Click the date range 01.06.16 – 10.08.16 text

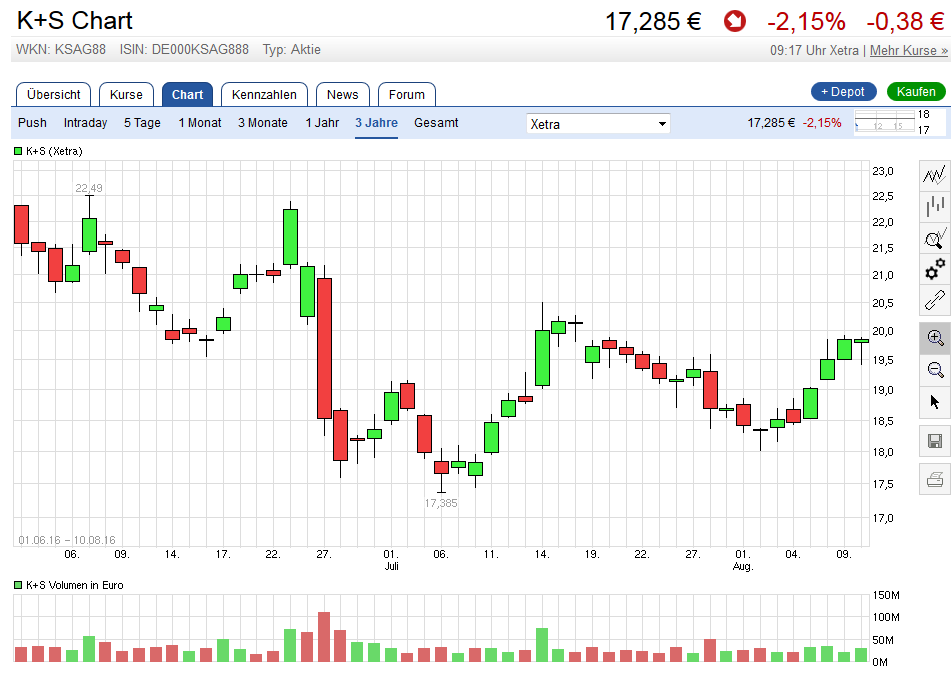[x=67, y=540]
